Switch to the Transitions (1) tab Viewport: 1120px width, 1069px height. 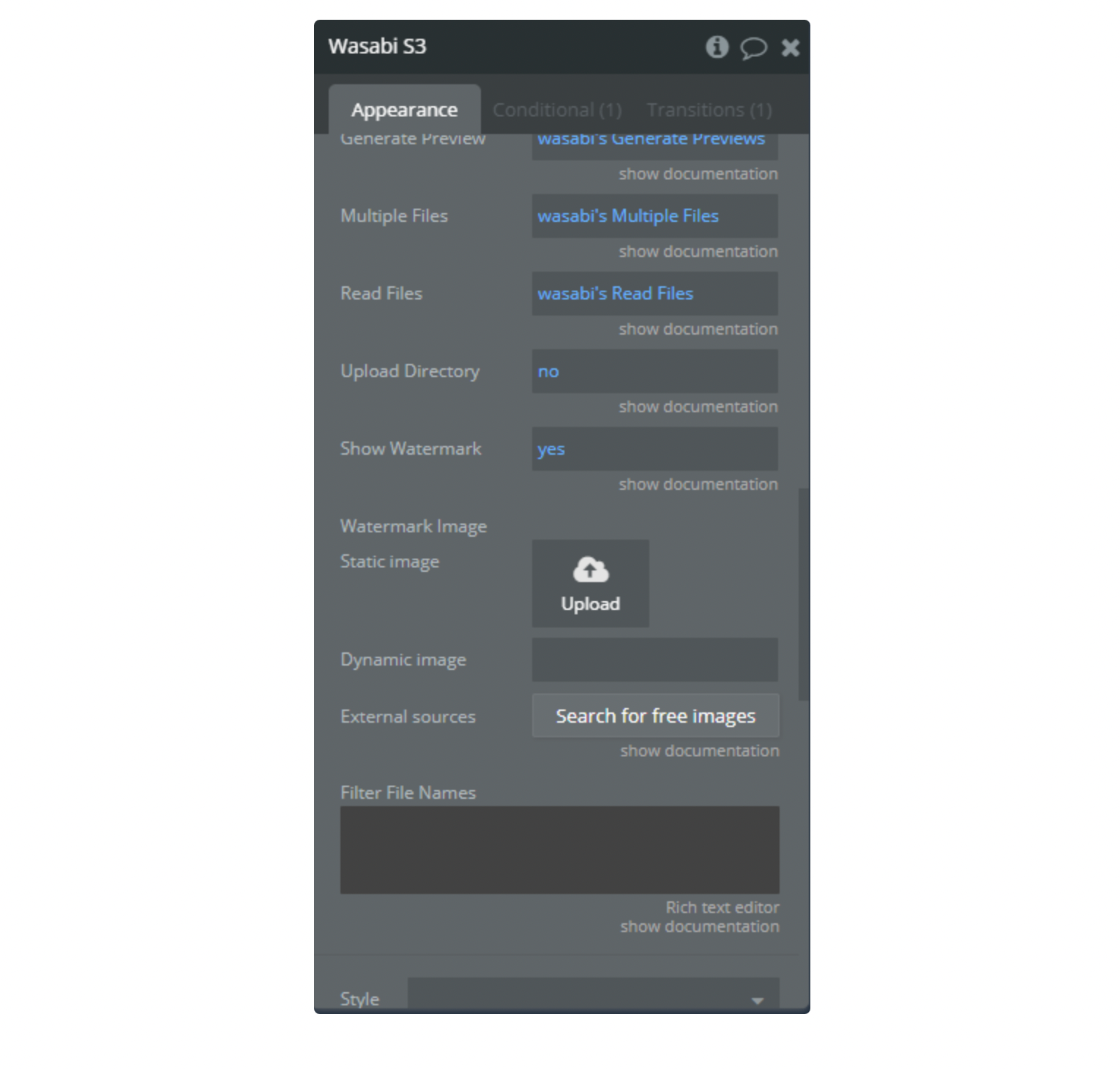709,110
